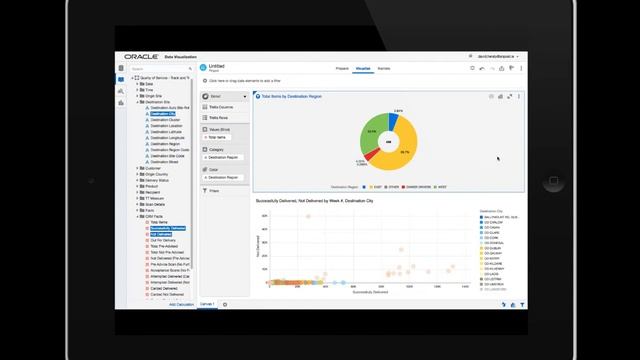Screen dimensions: 640x360
Task: Click the Share/export icon in header
Action: tap(502, 68)
